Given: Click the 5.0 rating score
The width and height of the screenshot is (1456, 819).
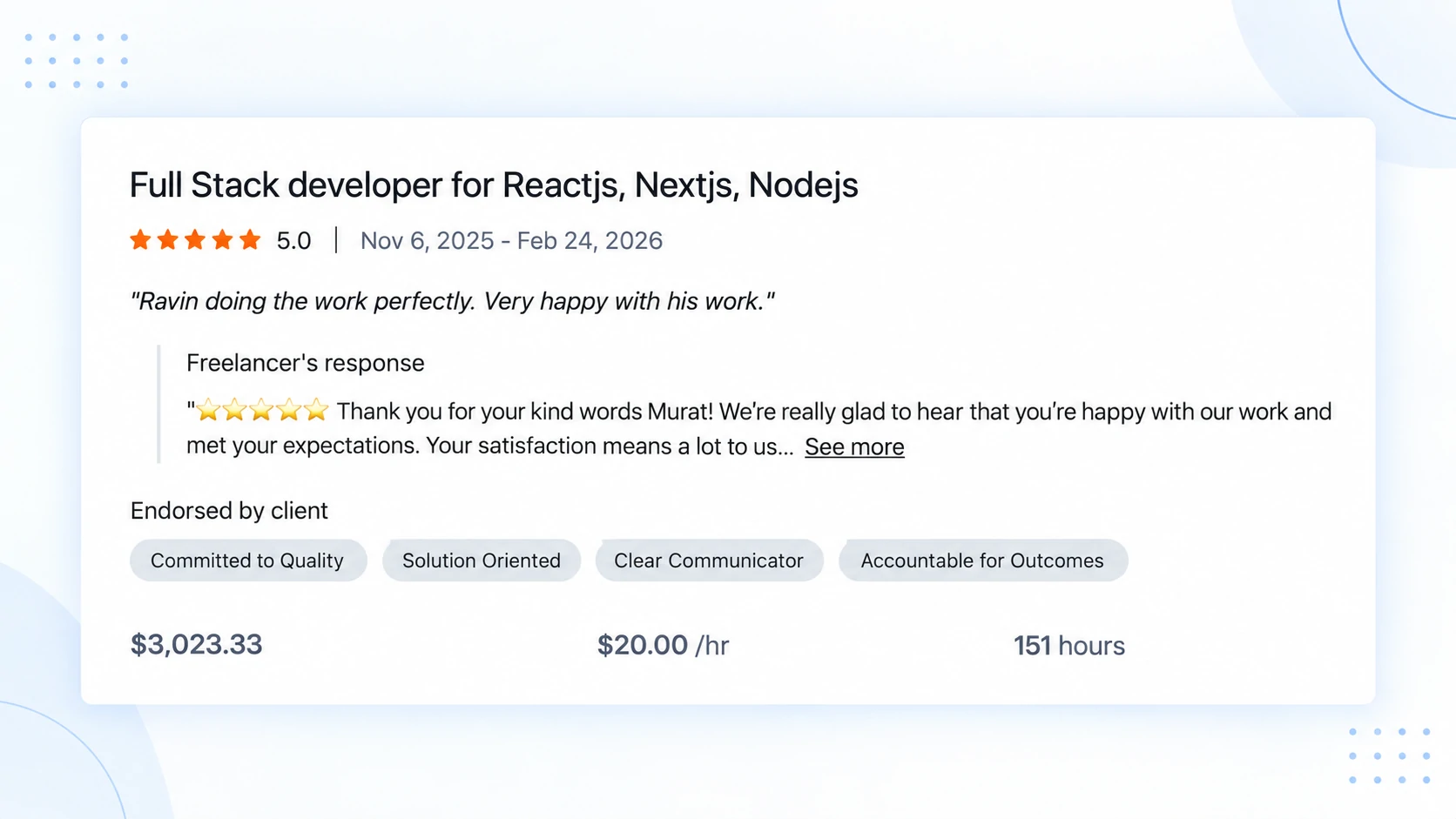Looking at the screenshot, I should [x=293, y=241].
